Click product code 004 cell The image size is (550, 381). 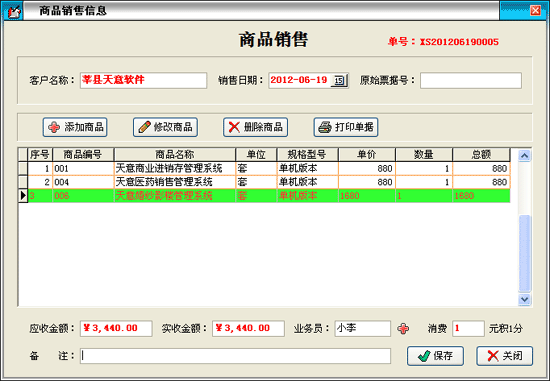click(x=83, y=182)
